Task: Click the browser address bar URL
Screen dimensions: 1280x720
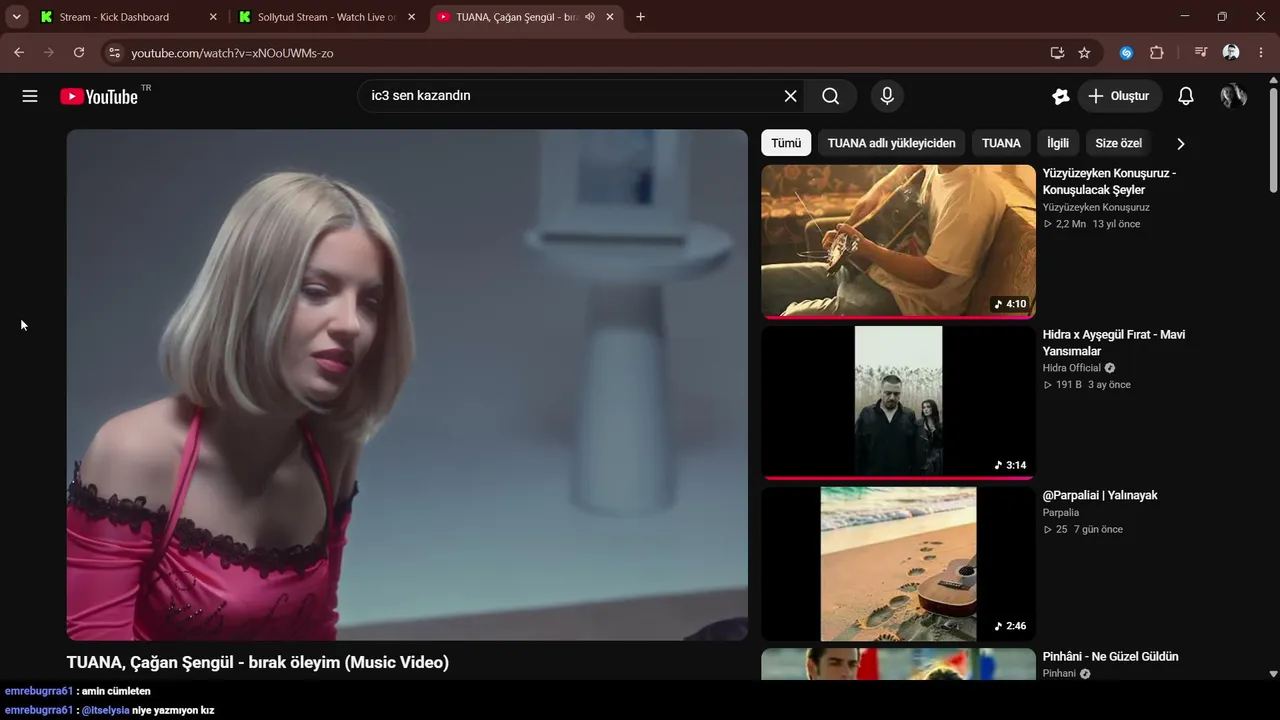Action: (232, 53)
